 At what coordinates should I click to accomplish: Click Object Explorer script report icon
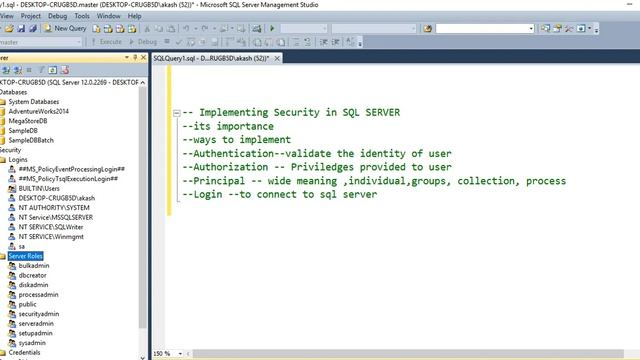[64, 70]
